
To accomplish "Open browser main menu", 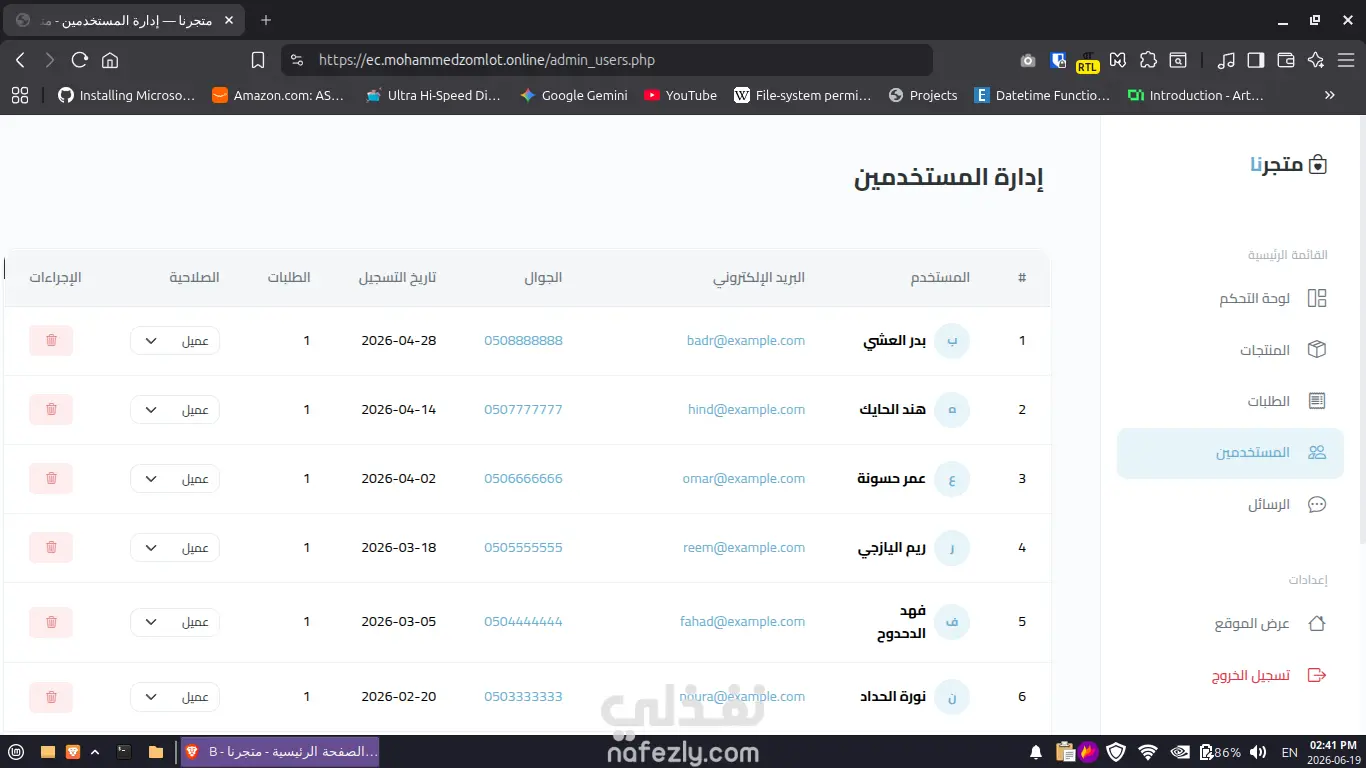I will [1346, 60].
